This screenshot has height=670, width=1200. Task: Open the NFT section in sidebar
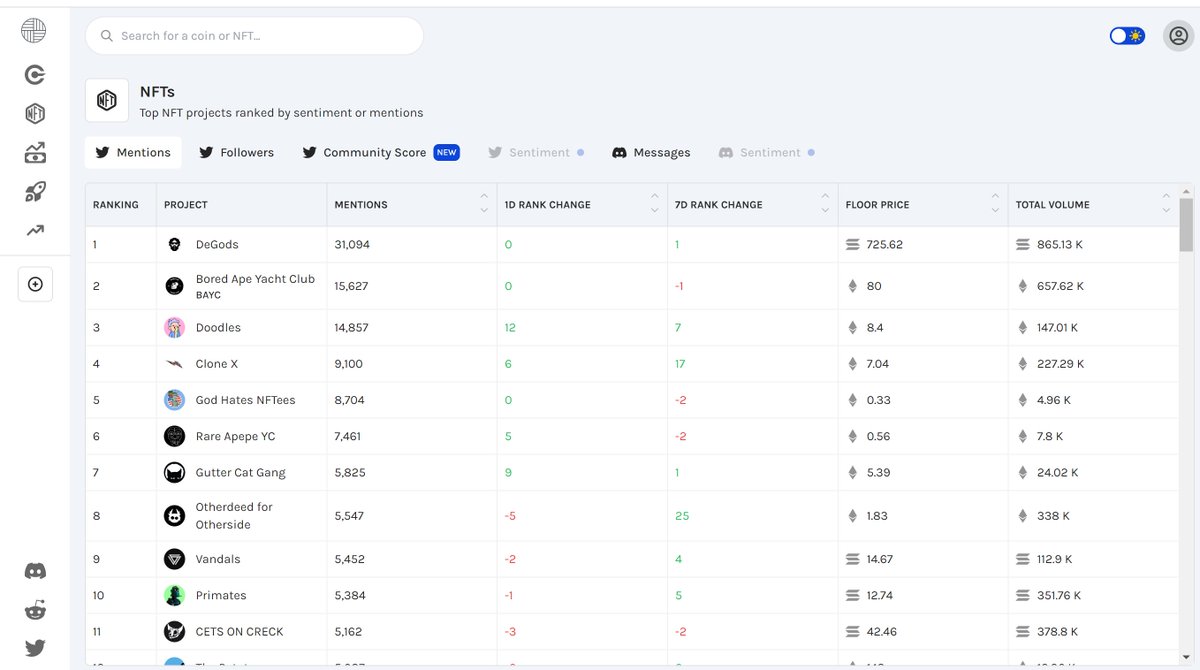[35, 113]
